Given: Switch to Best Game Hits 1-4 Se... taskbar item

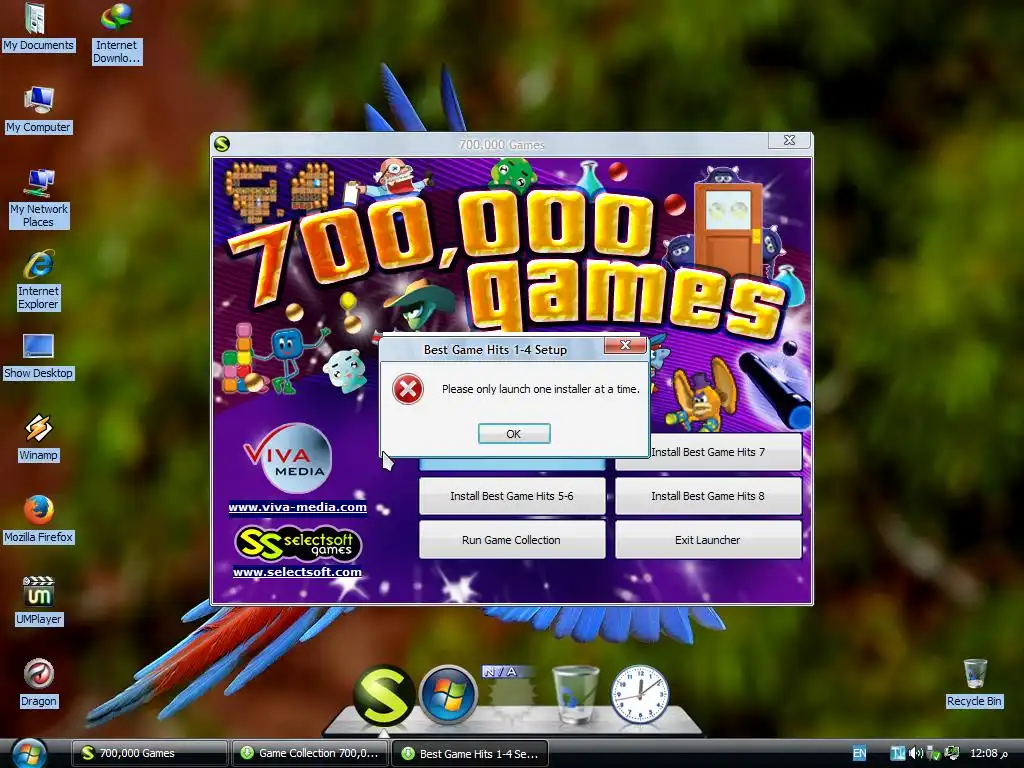Looking at the screenshot, I should [x=470, y=754].
